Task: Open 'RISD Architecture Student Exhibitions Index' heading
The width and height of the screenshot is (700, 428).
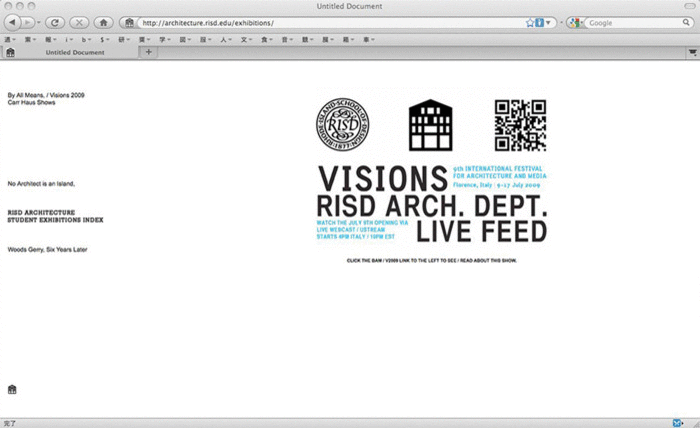Action: point(55,216)
